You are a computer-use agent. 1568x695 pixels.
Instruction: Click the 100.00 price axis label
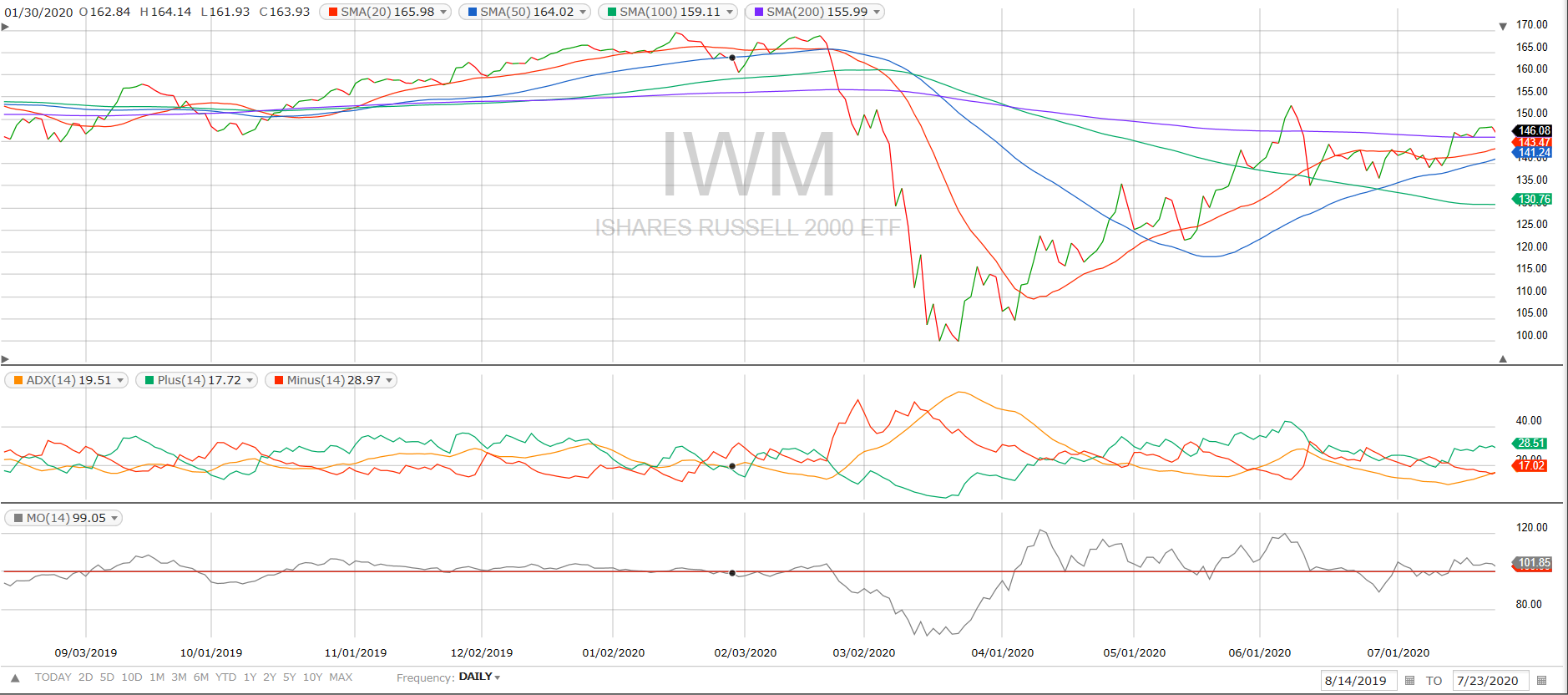pos(1532,336)
